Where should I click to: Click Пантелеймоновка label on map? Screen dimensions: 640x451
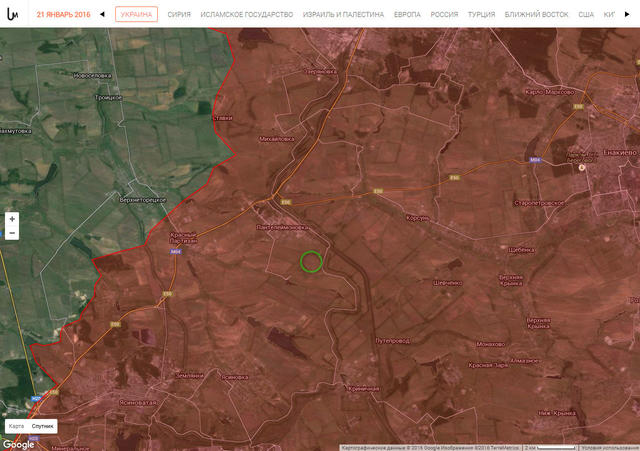(x=282, y=227)
